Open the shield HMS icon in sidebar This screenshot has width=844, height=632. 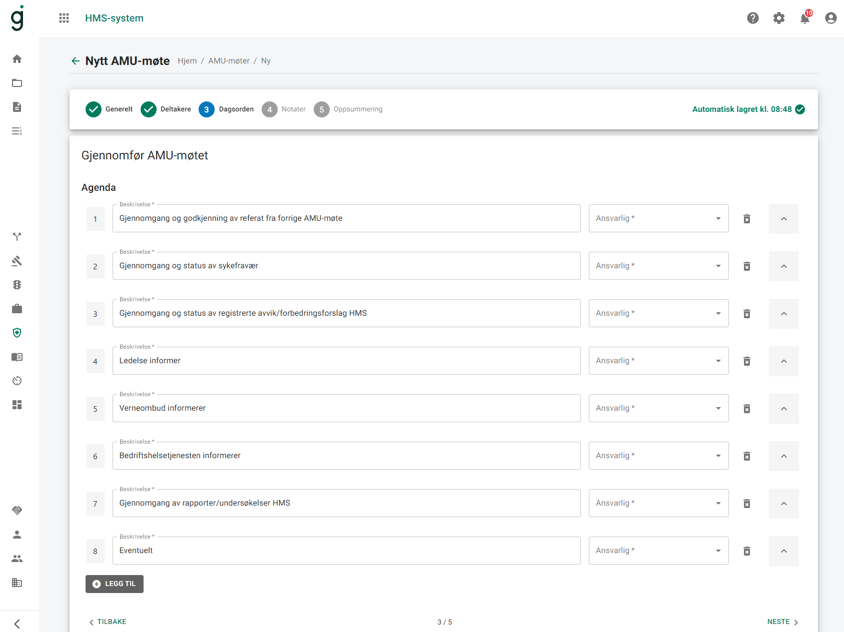pos(17,333)
